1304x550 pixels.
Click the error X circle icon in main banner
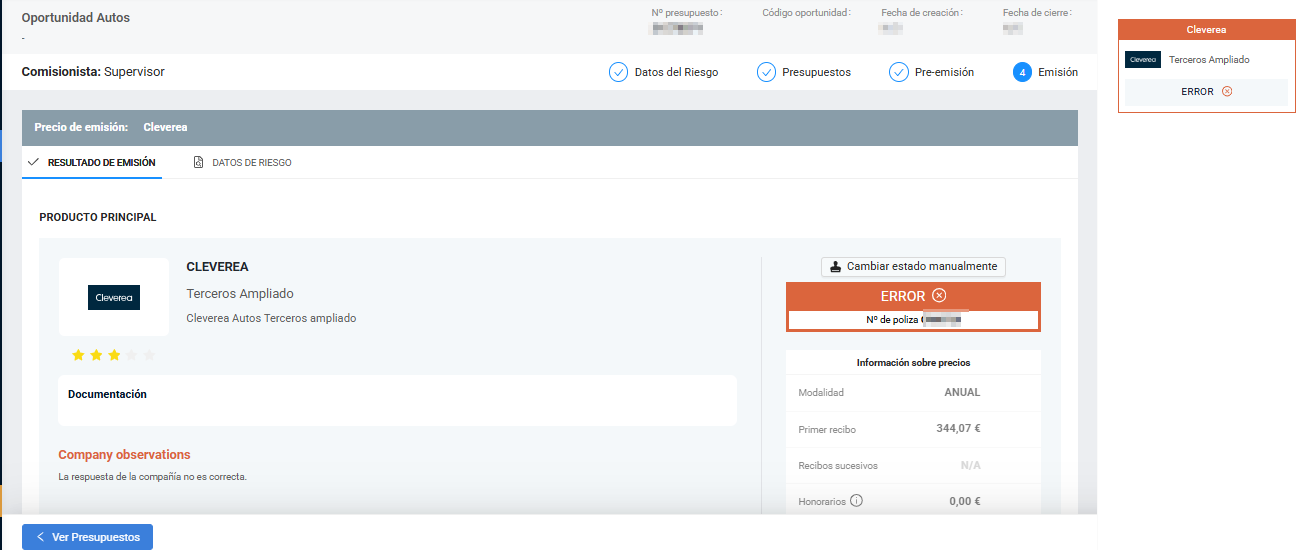click(938, 296)
